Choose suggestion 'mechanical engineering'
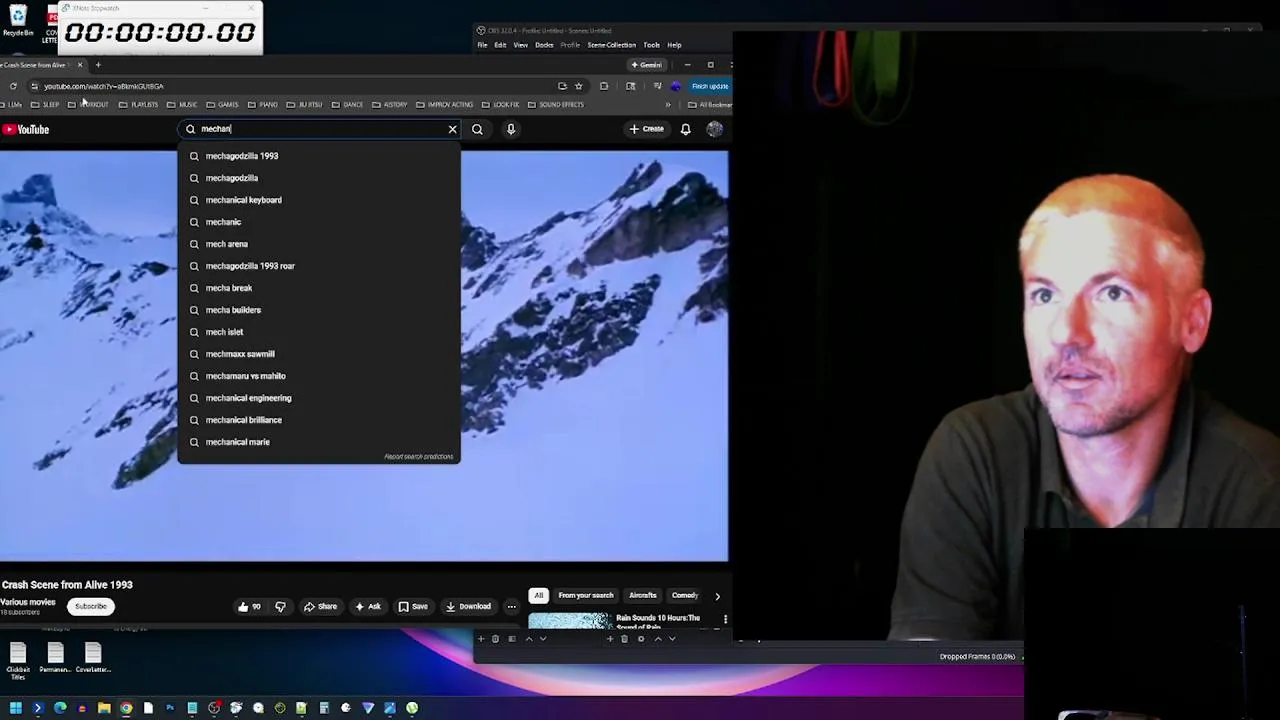 [319, 398]
